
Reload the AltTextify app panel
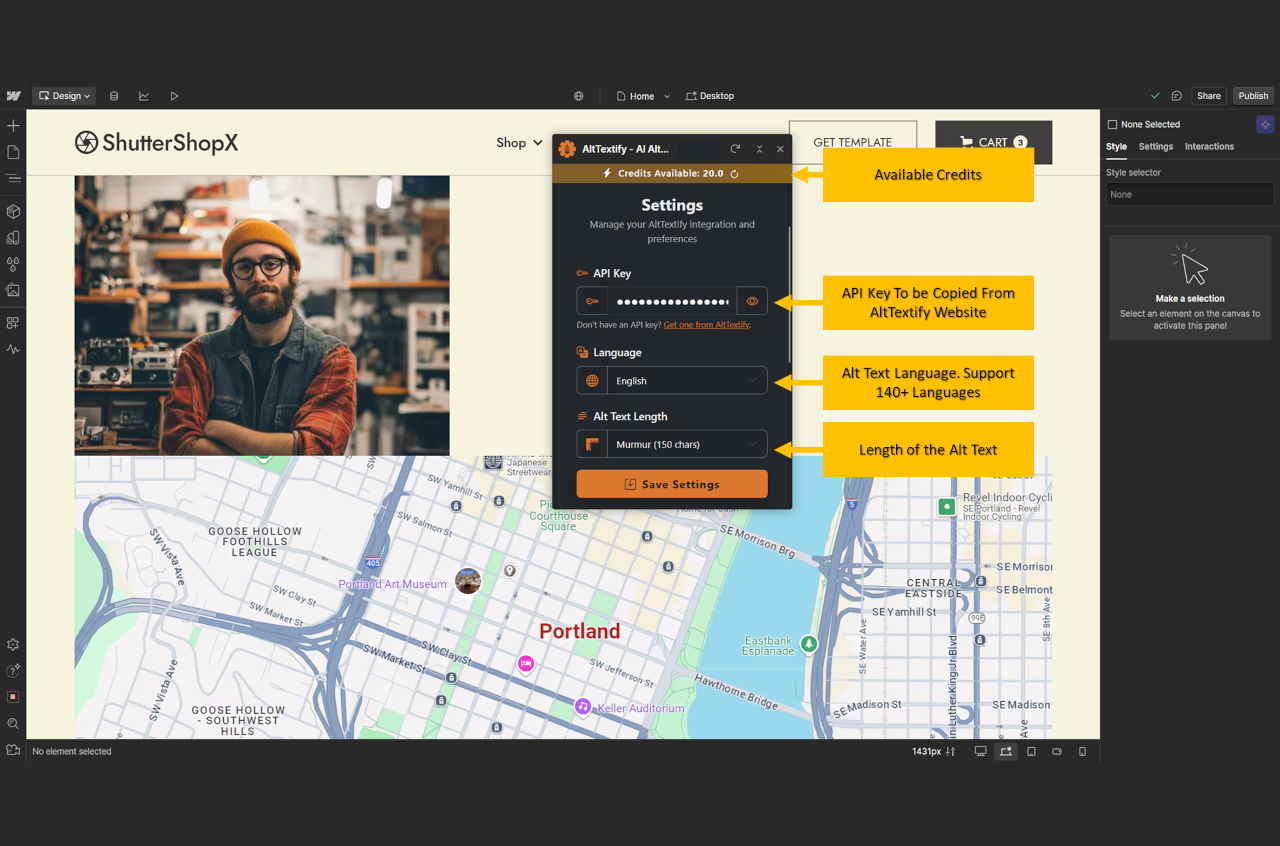point(735,149)
